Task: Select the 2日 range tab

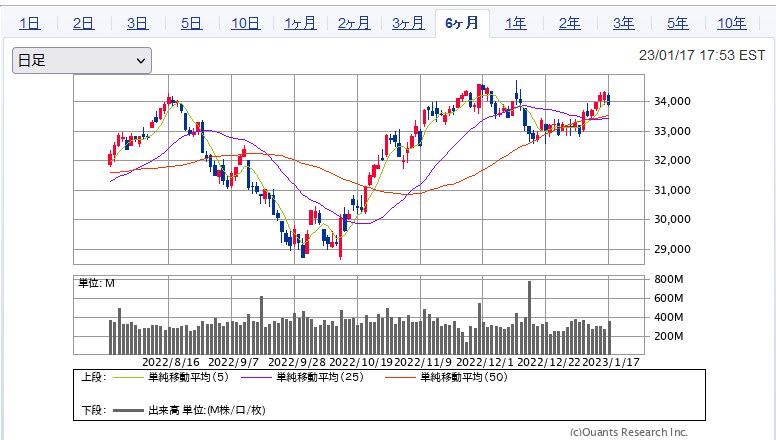Action: tap(84, 23)
